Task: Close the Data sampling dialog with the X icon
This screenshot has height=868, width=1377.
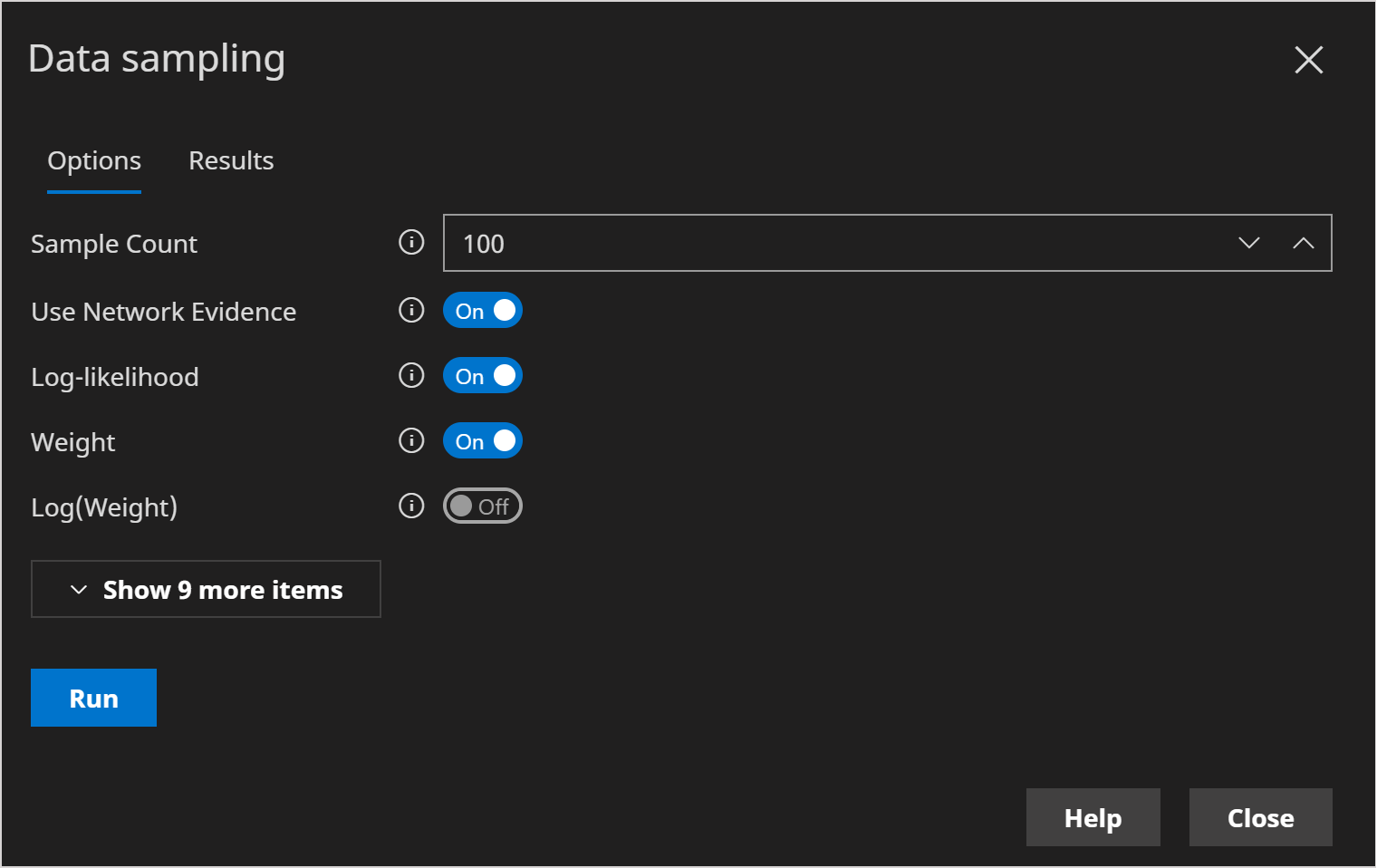Action: (x=1308, y=61)
